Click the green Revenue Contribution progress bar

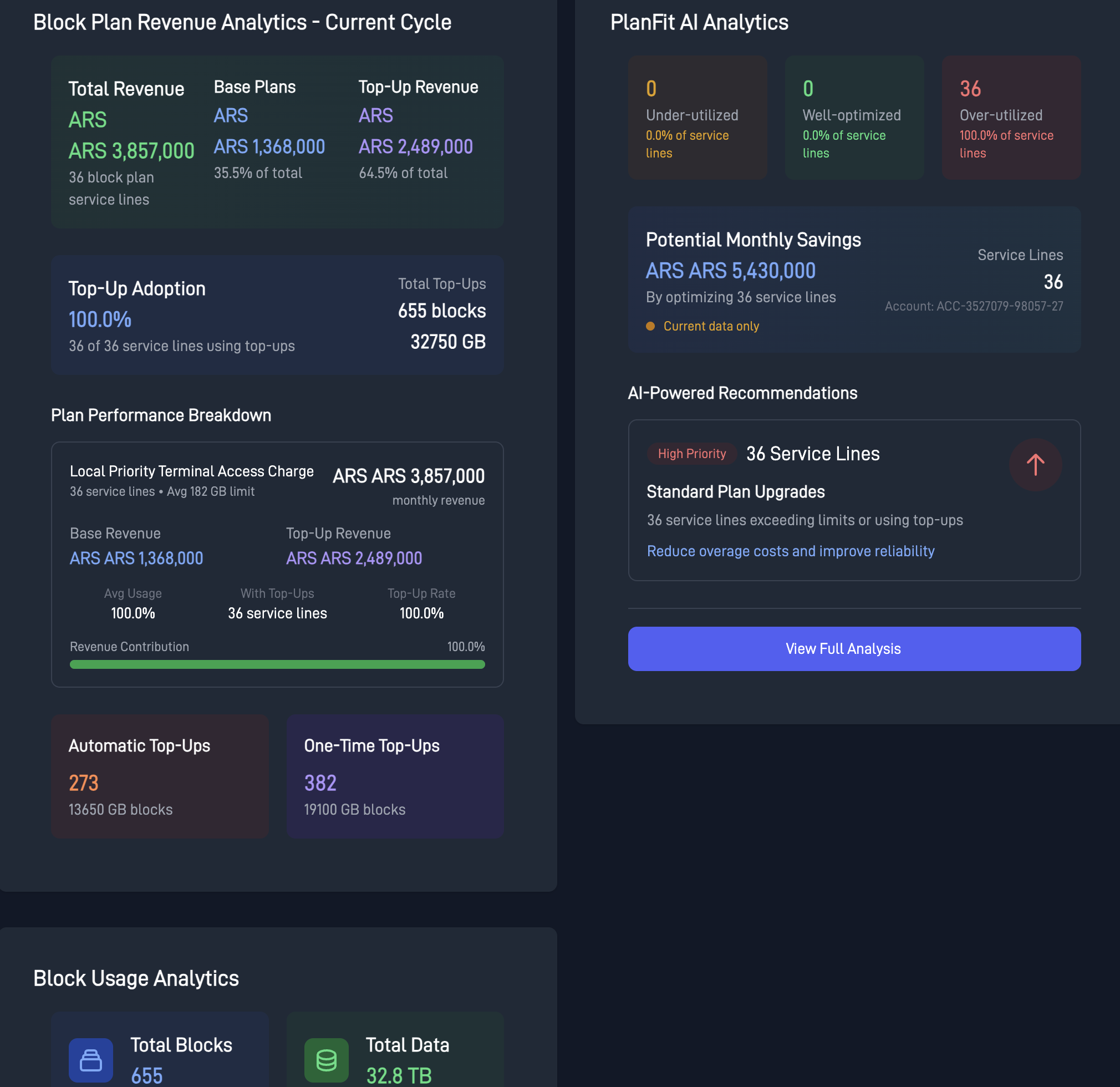277,664
